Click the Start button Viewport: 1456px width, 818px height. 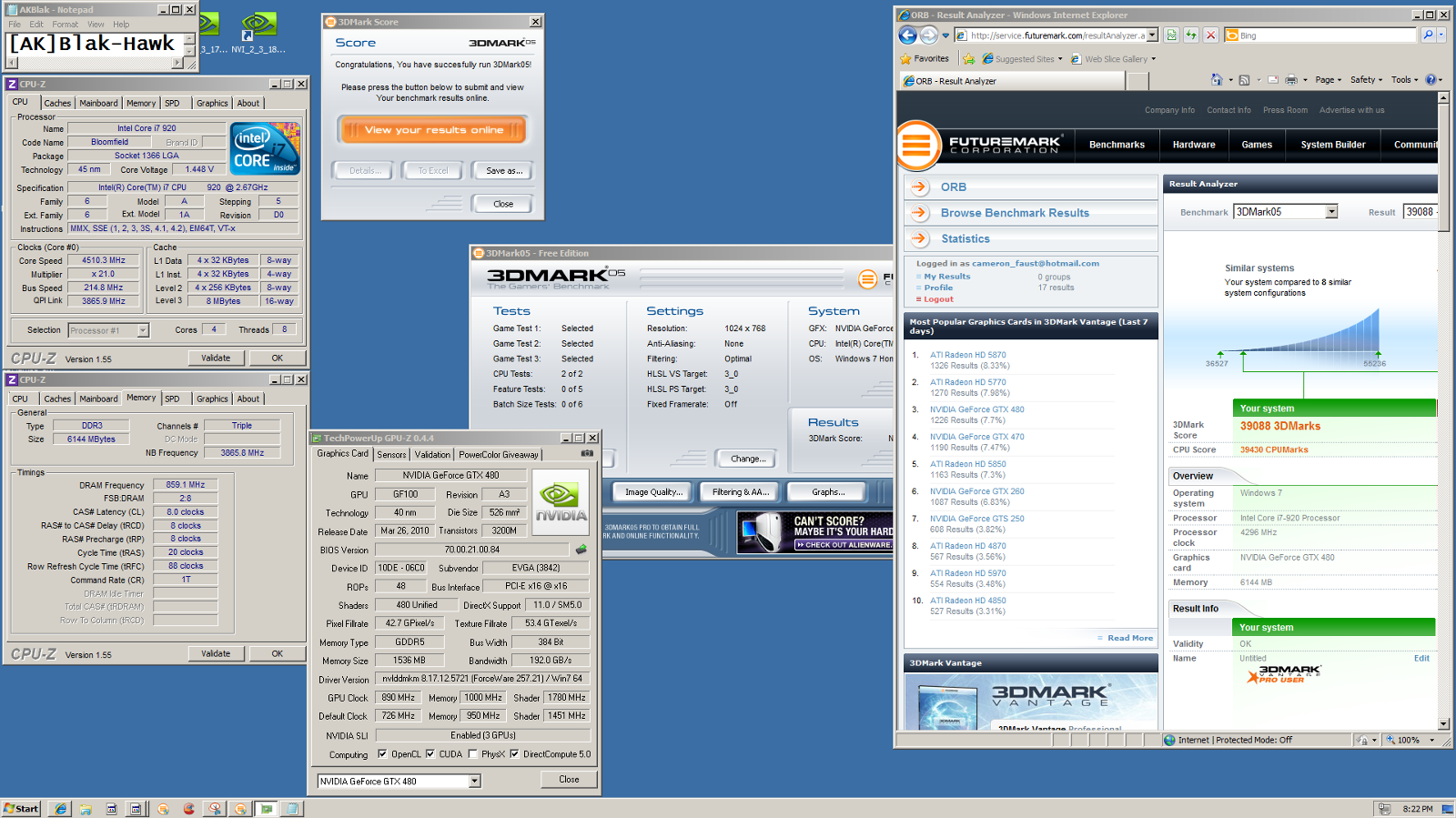tap(21, 808)
